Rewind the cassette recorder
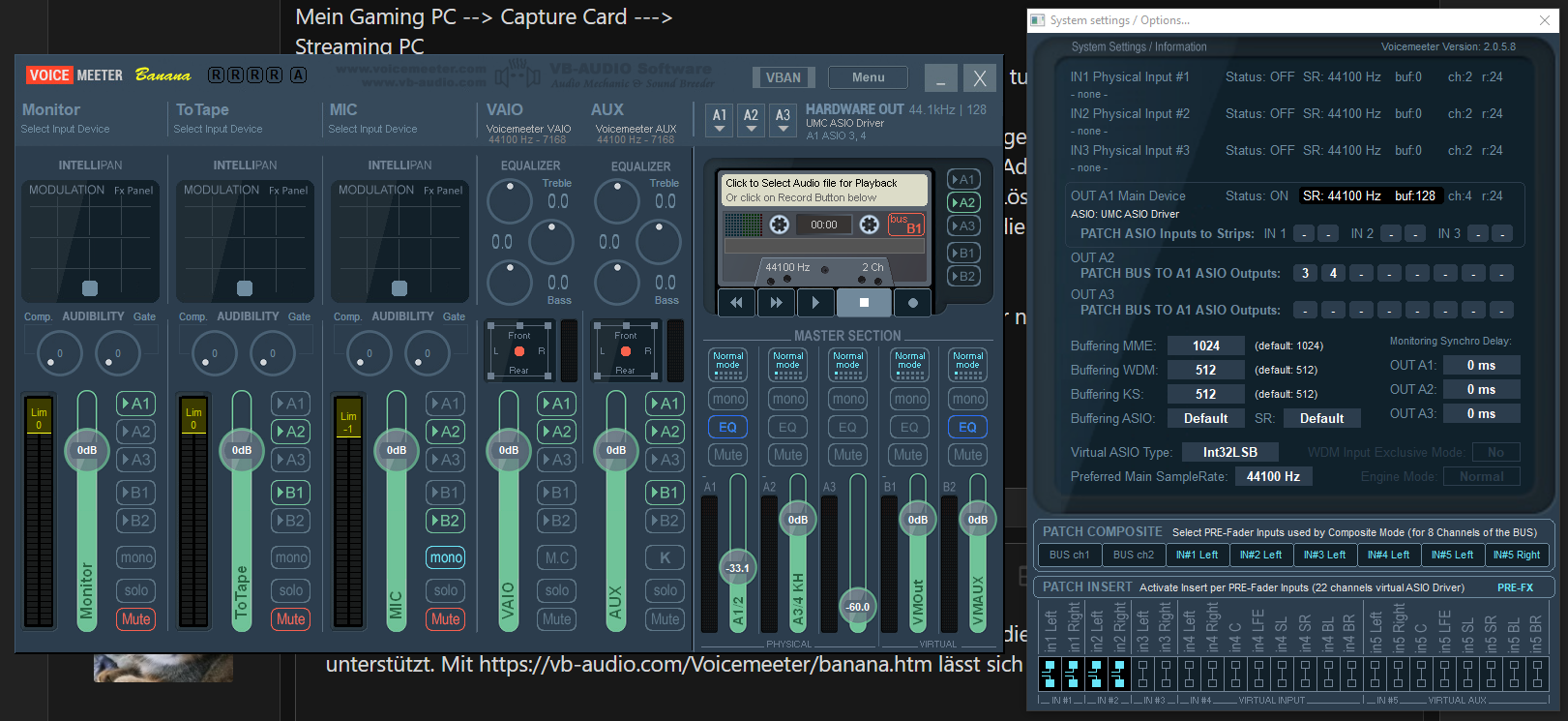 (737, 302)
